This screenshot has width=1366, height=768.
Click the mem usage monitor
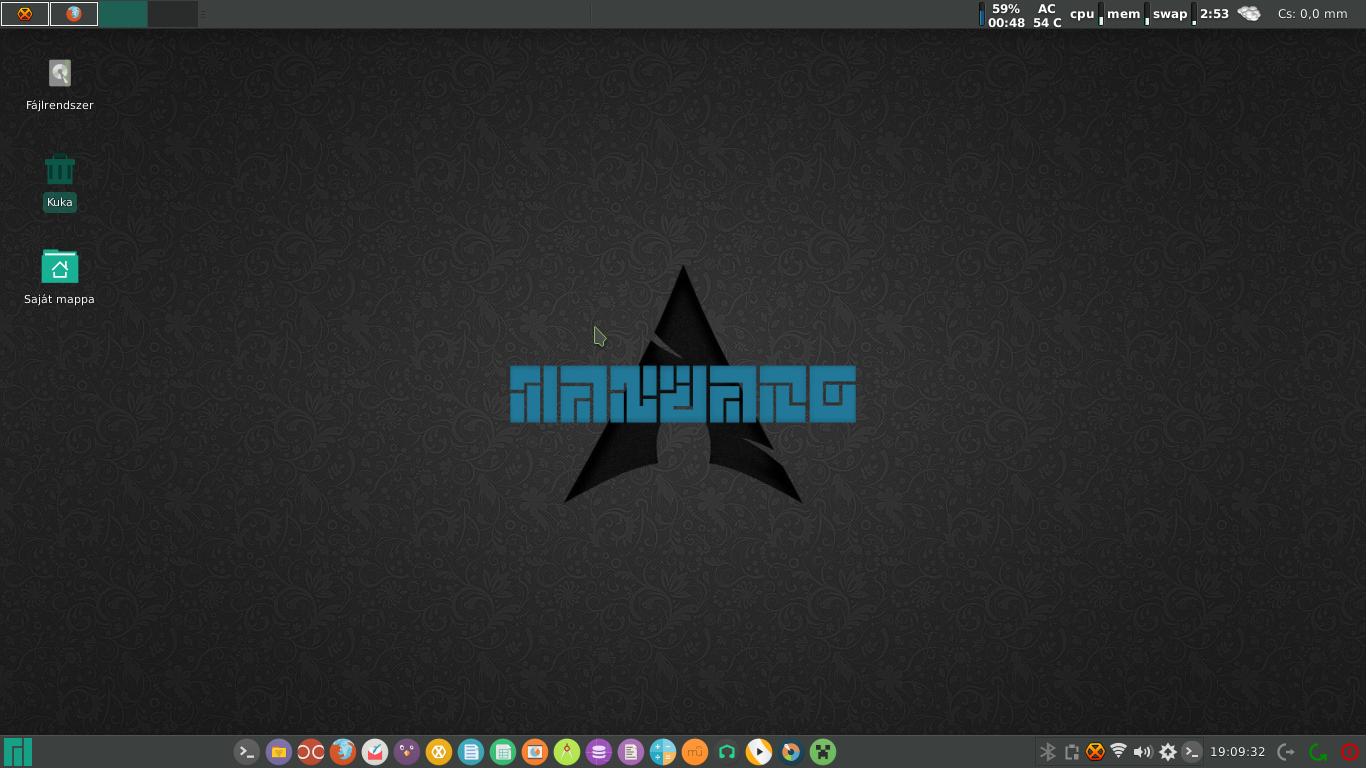[1127, 14]
